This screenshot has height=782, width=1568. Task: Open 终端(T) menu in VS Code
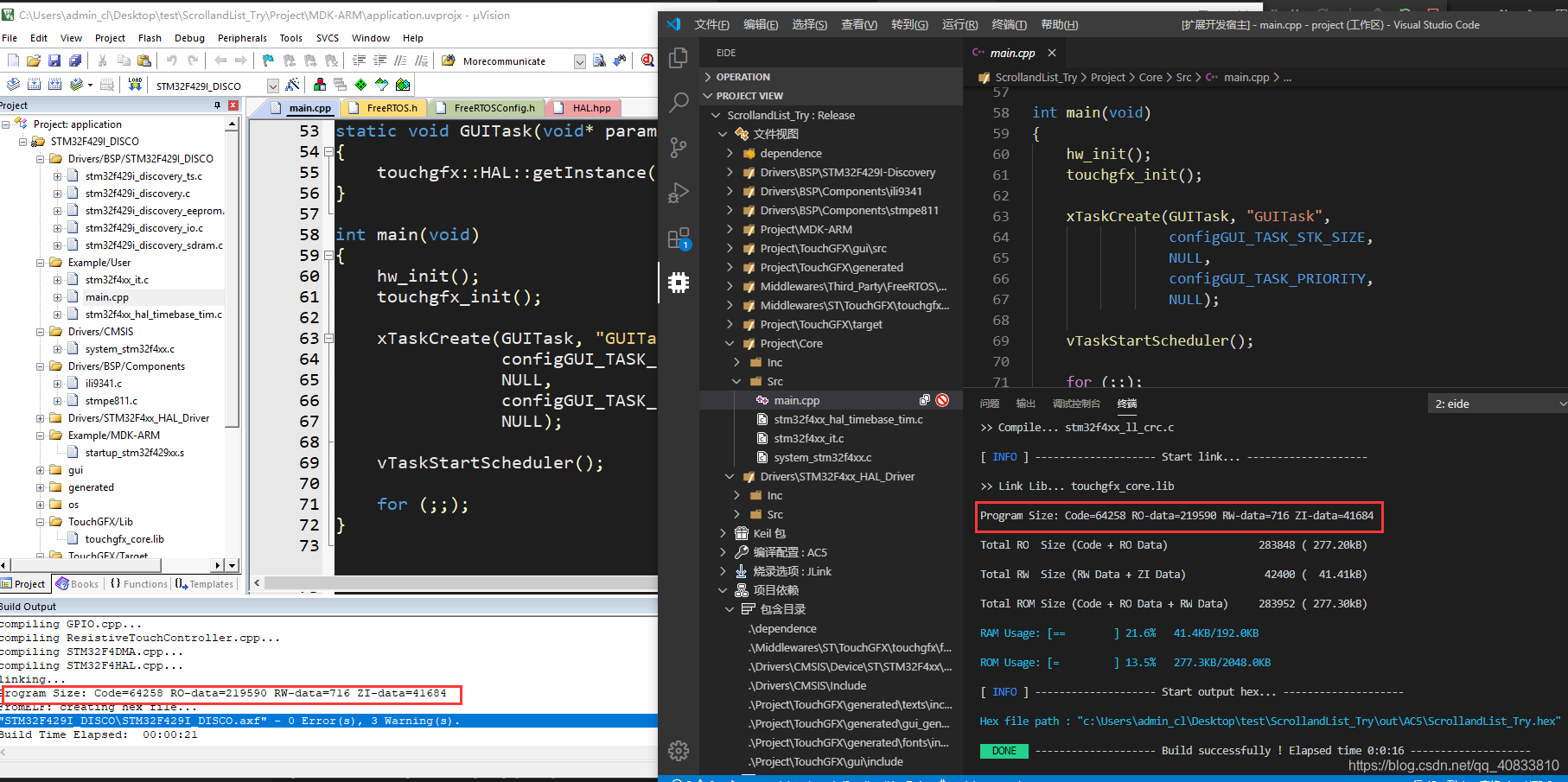point(1009,24)
